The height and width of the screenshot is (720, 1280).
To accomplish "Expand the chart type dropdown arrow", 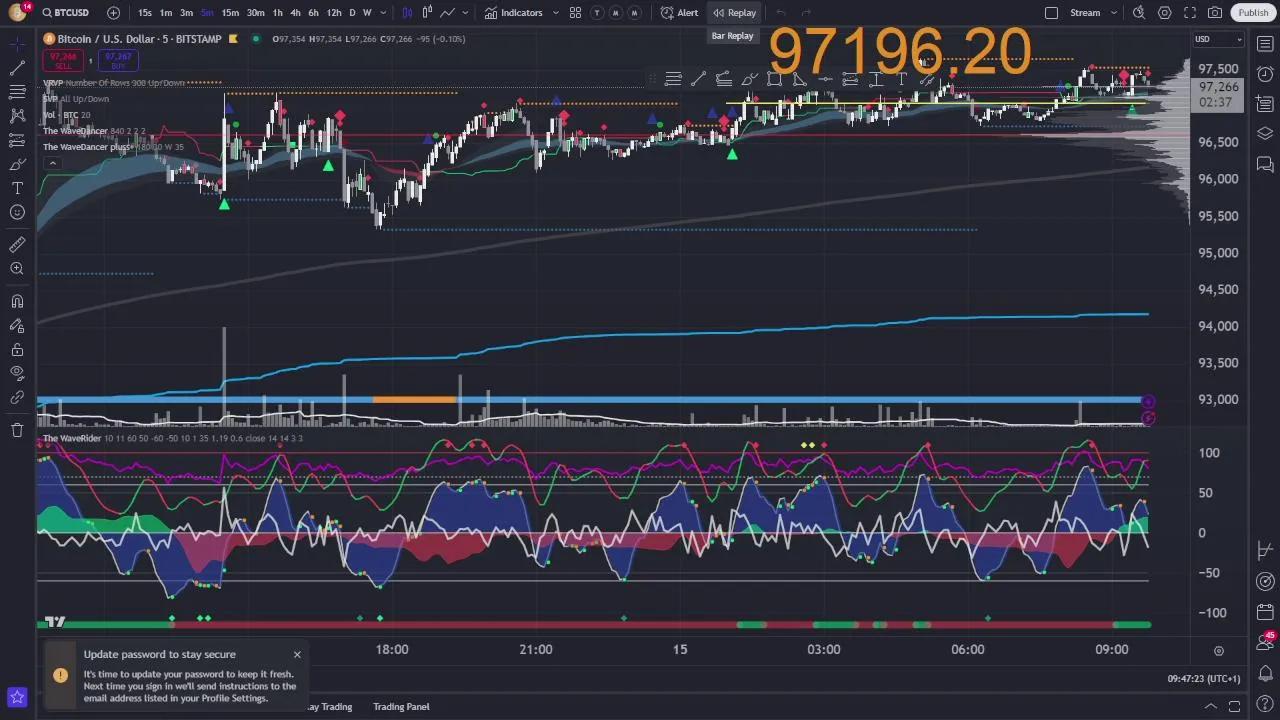I will click(x=466, y=13).
